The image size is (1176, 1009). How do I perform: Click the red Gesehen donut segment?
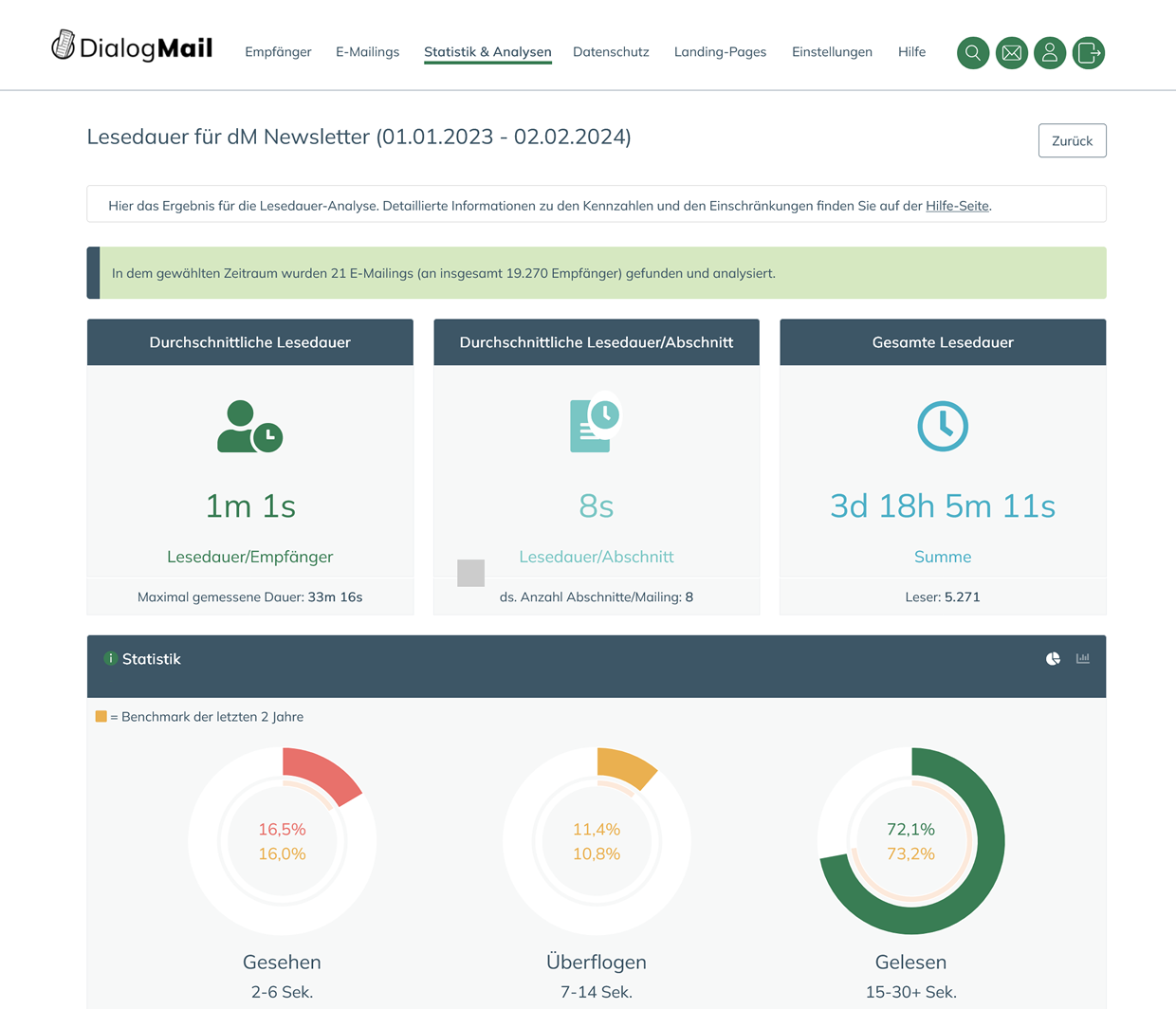tap(323, 775)
